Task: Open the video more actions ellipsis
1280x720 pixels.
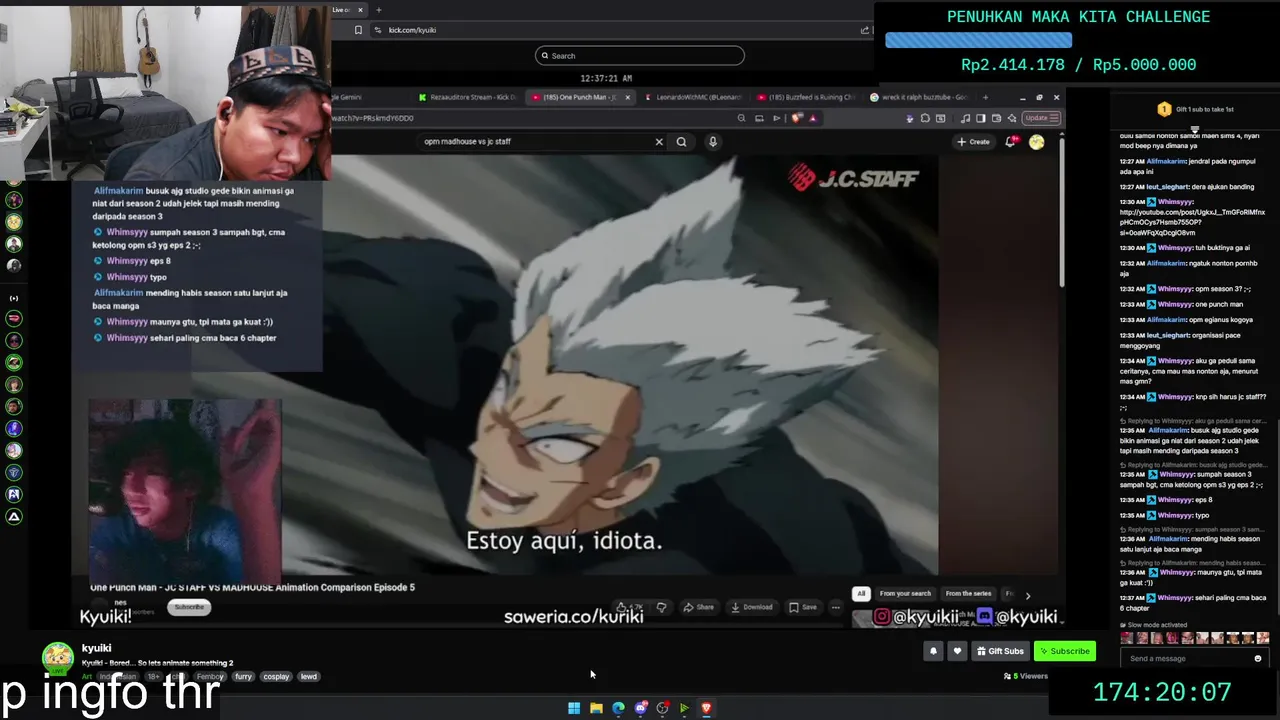Action: click(x=836, y=607)
